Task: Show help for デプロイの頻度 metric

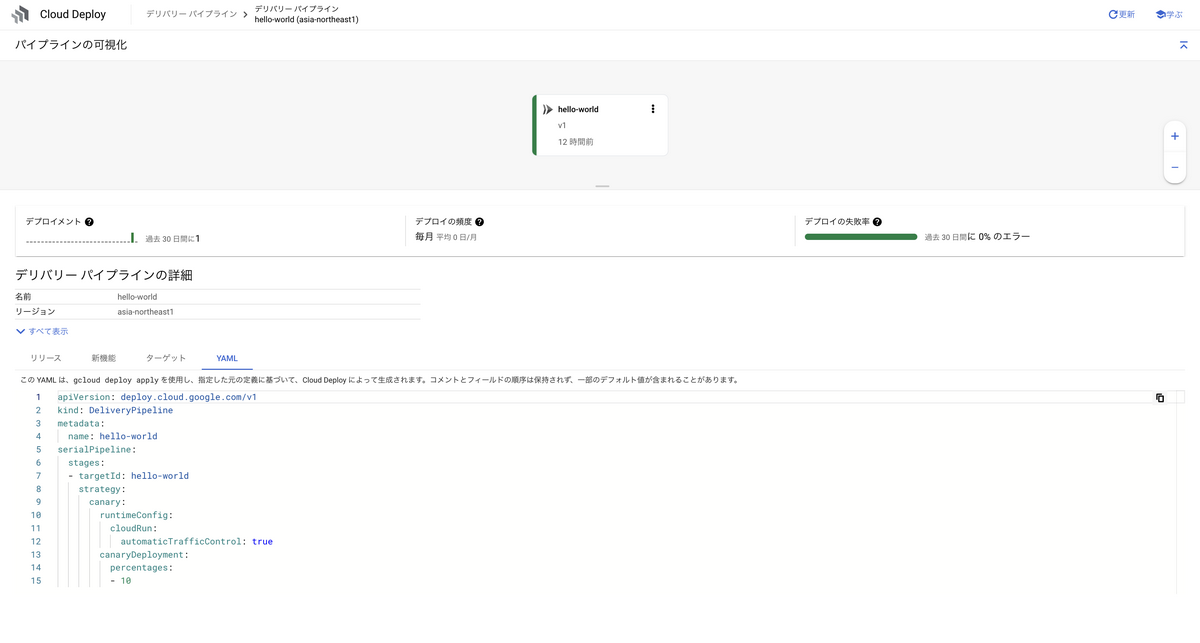Action: (x=480, y=221)
